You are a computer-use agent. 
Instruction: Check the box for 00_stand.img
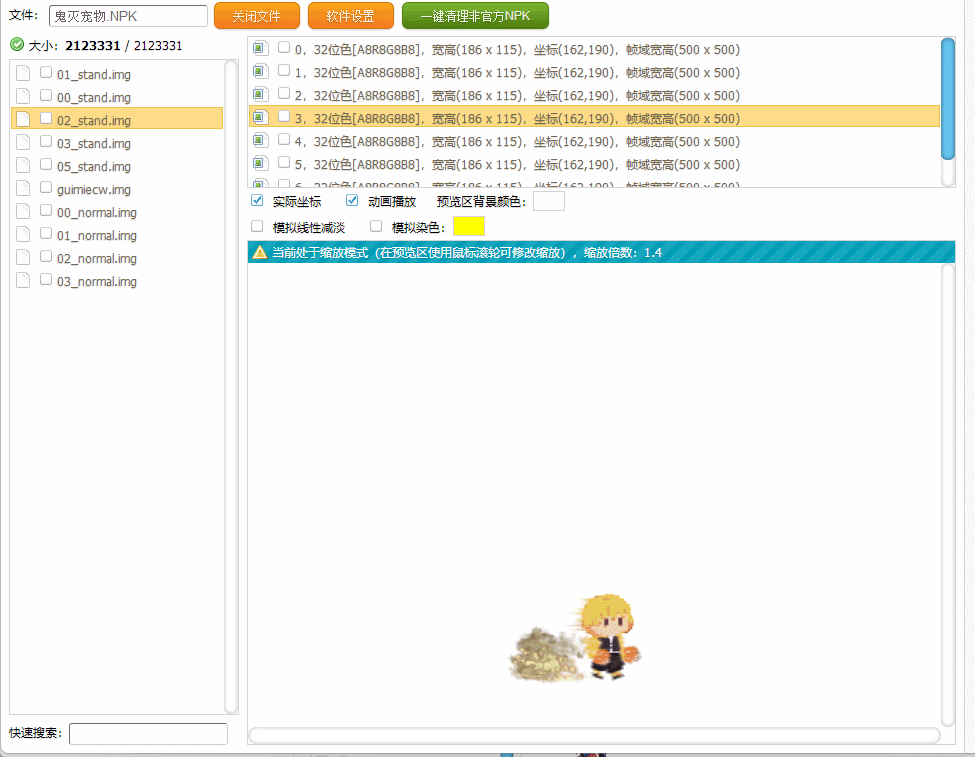46,95
